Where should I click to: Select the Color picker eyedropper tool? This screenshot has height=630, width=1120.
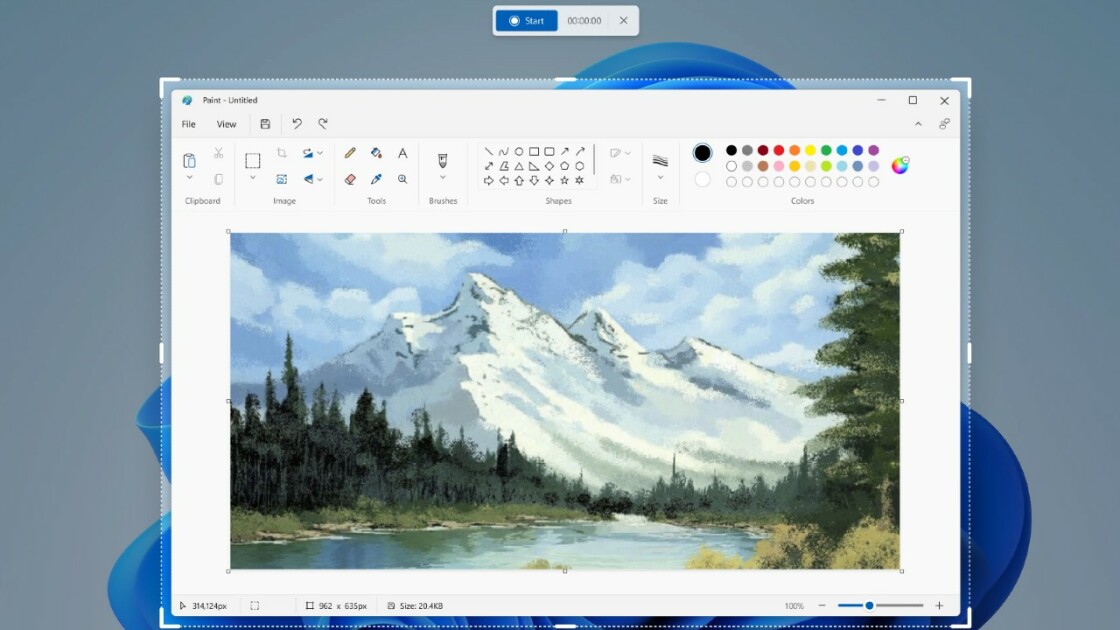click(376, 179)
